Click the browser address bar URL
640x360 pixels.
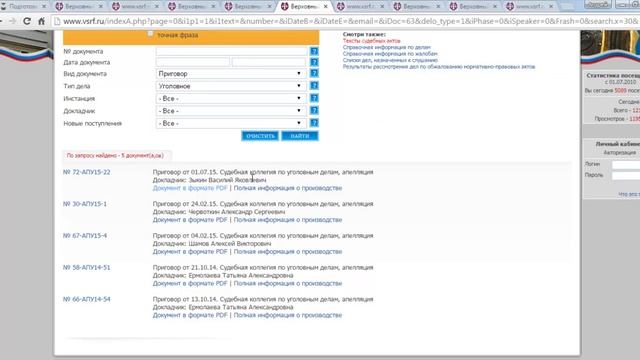[x=351, y=21]
